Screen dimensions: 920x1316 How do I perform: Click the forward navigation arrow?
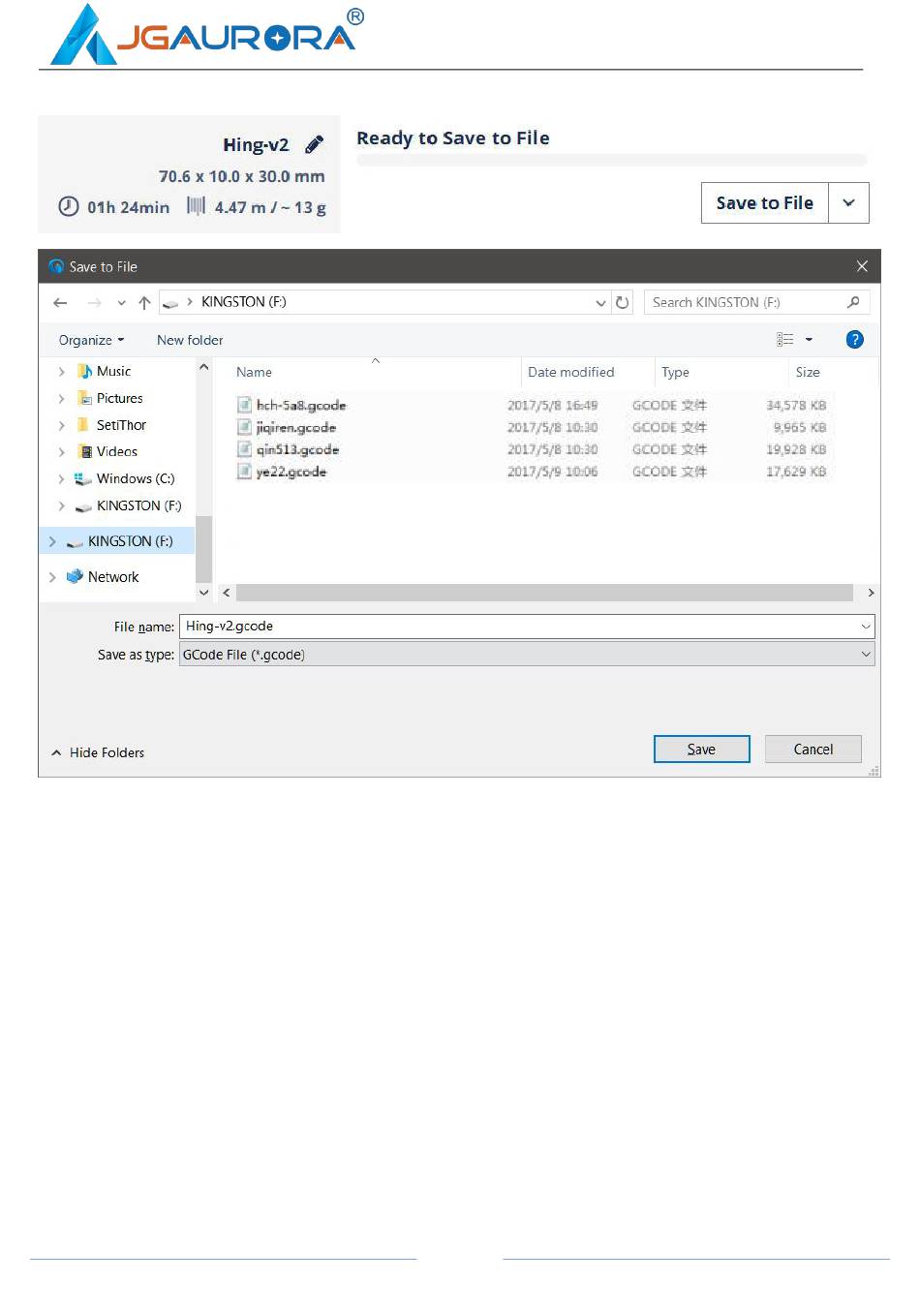pos(94,303)
